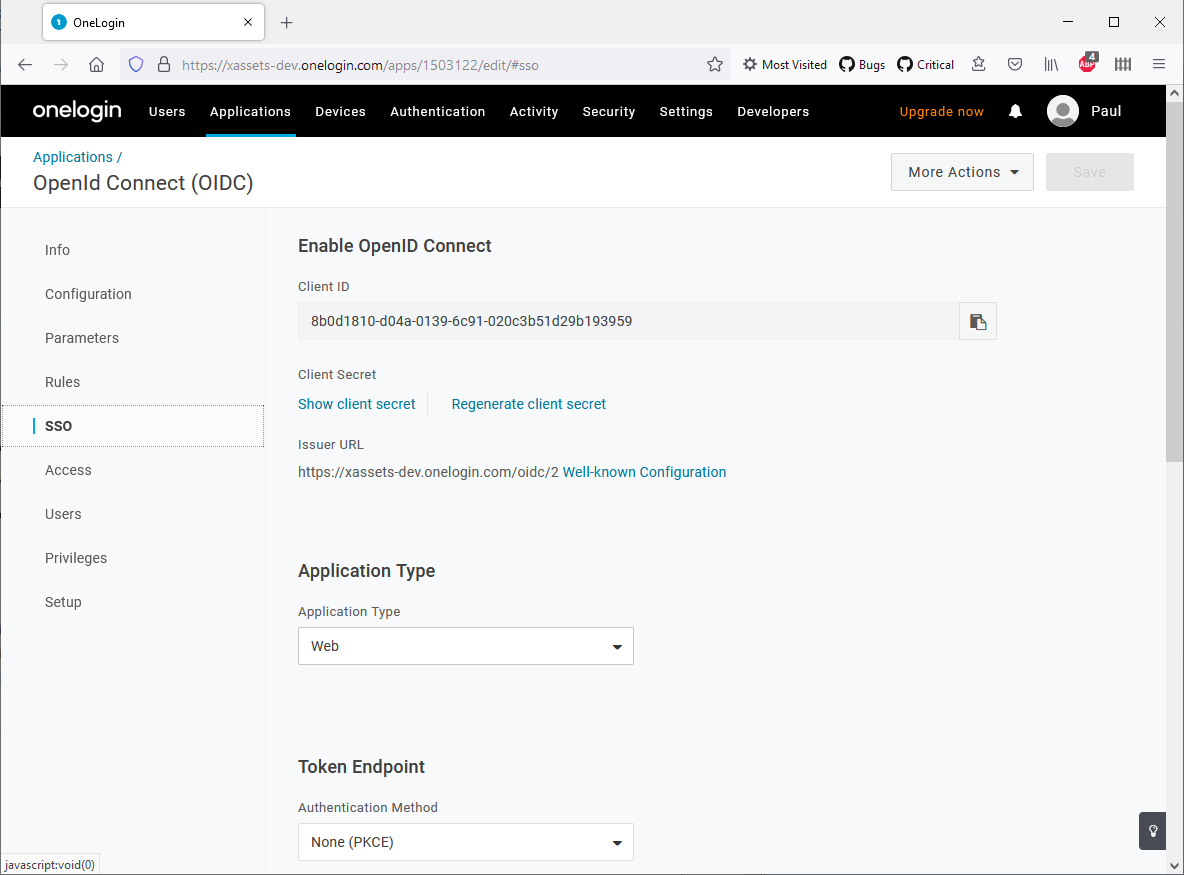The height and width of the screenshot is (875, 1184).
Task: Bookmark this page with the star
Action: click(x=715, y=63)
